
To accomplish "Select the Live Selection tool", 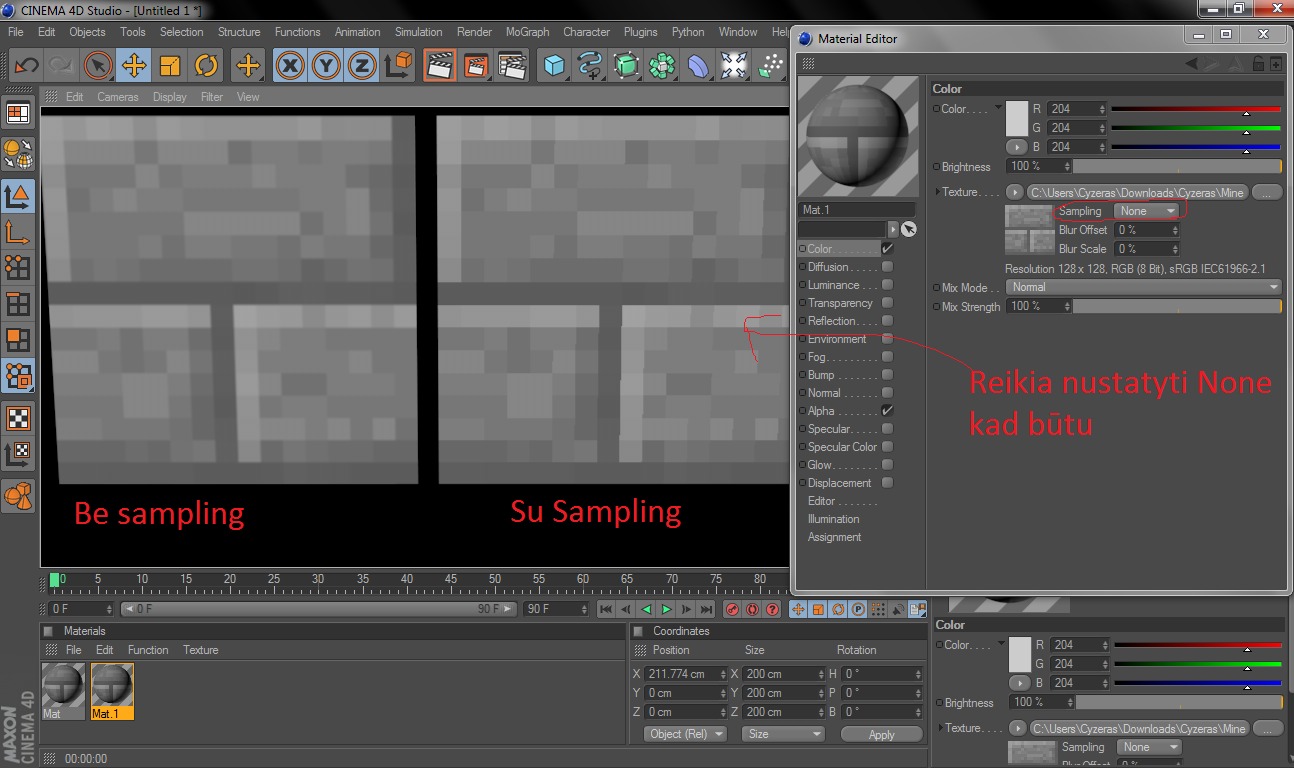I will coord(97,66).
